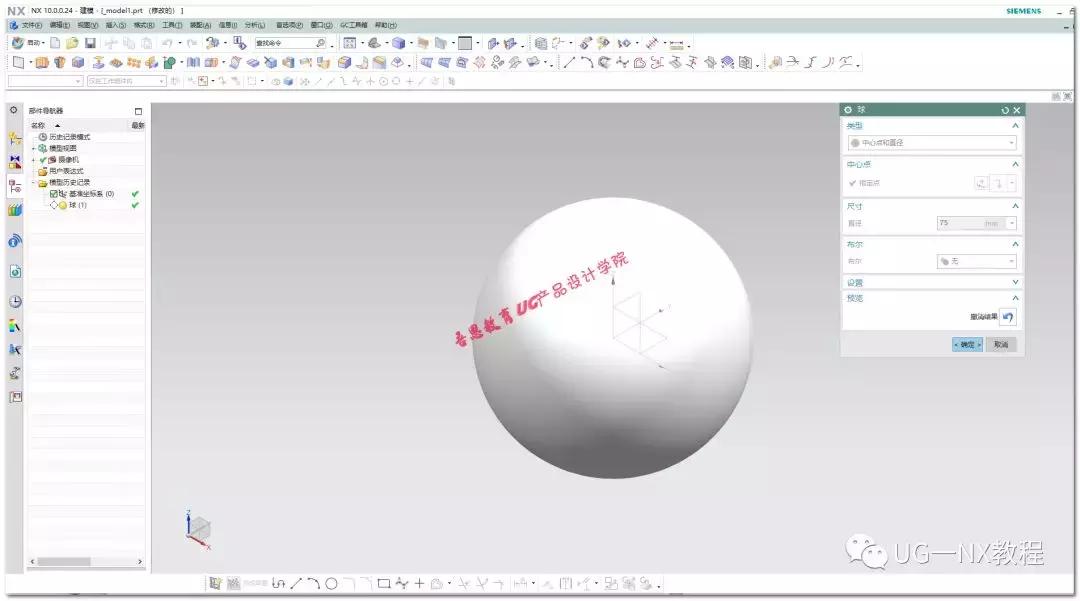Image resolution: width=1080 pixels, height=601 pixels.
Task: Toggle the green check beside 球 (1) feature
Action: coord(134,204)
